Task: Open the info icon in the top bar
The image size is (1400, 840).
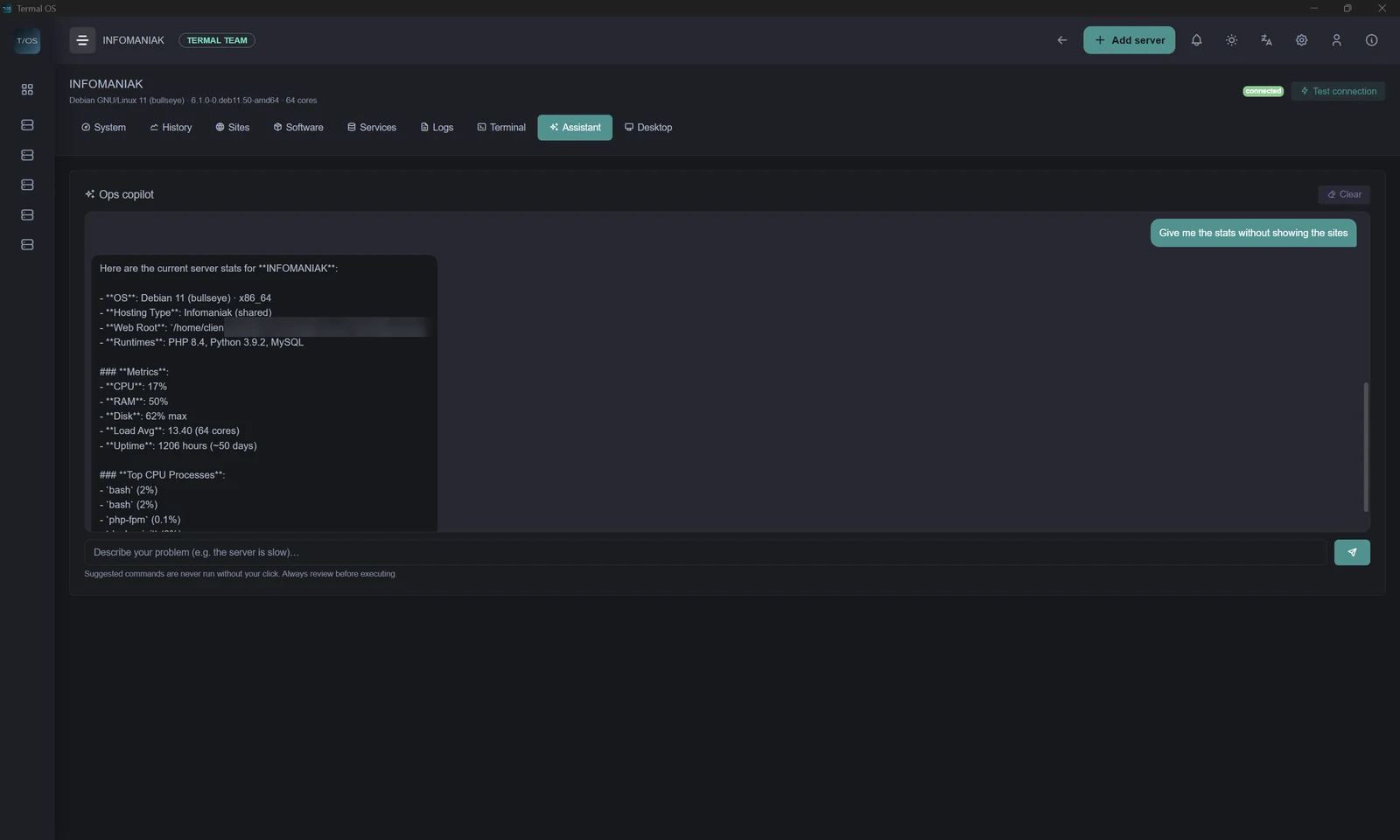Action: [x=1371, y=40]
